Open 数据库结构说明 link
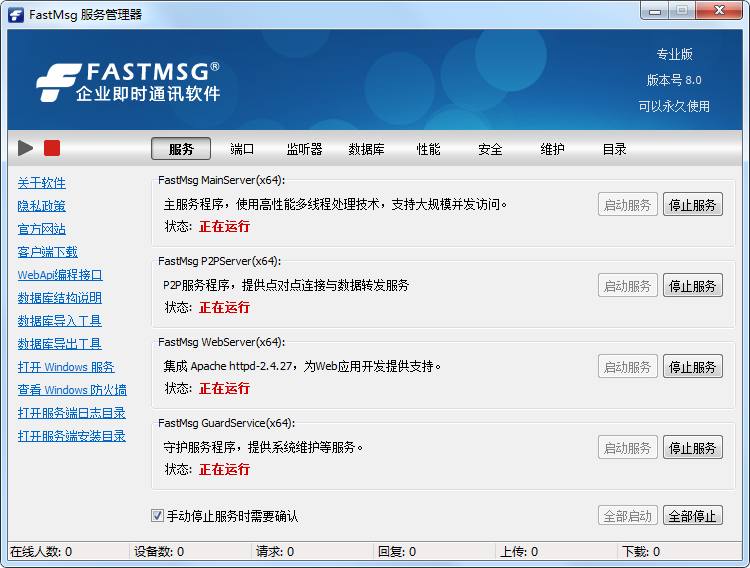750x568 pixels. point(60,298)
